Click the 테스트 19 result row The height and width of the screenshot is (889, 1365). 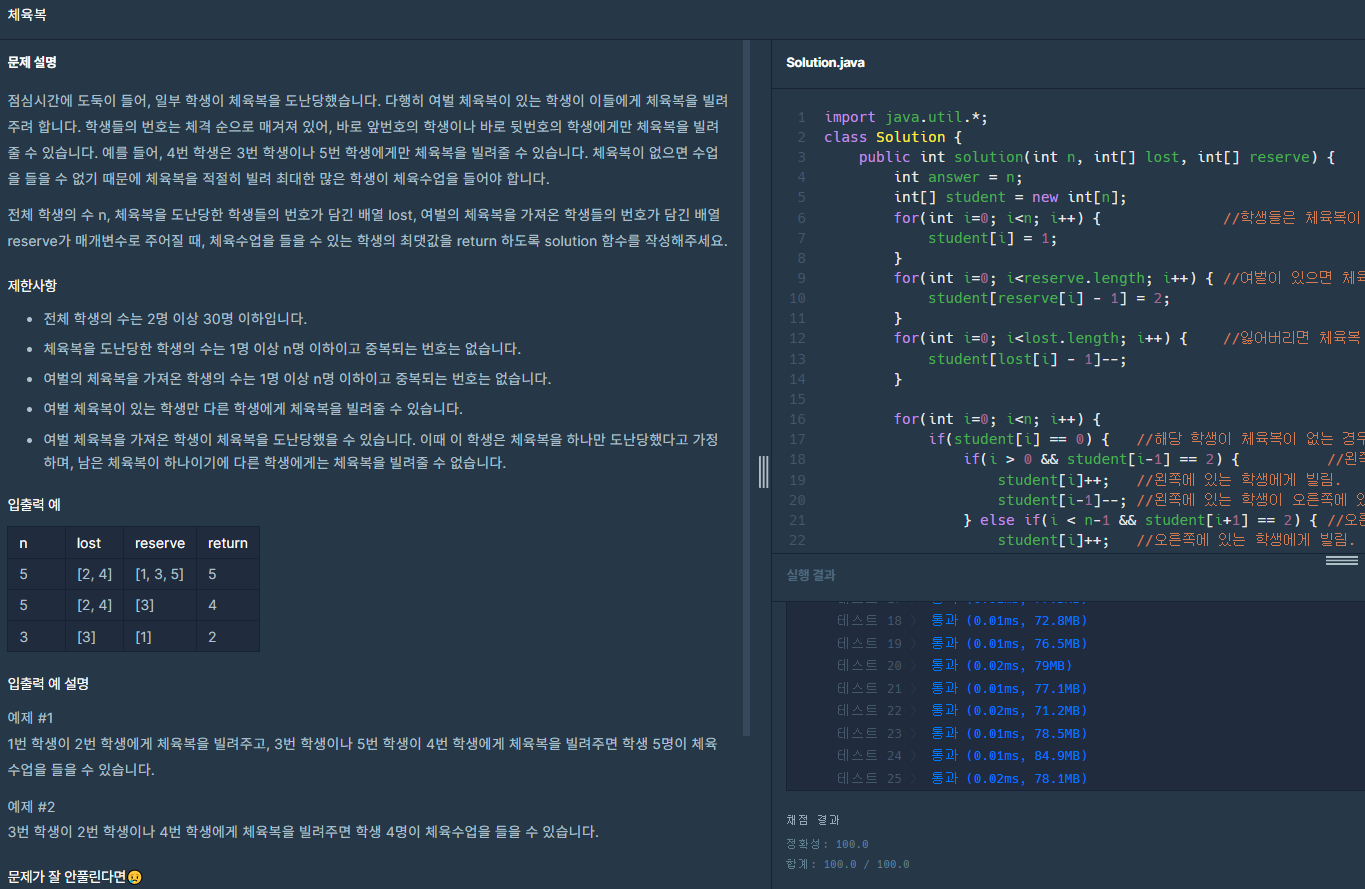(x=962, y=643)
